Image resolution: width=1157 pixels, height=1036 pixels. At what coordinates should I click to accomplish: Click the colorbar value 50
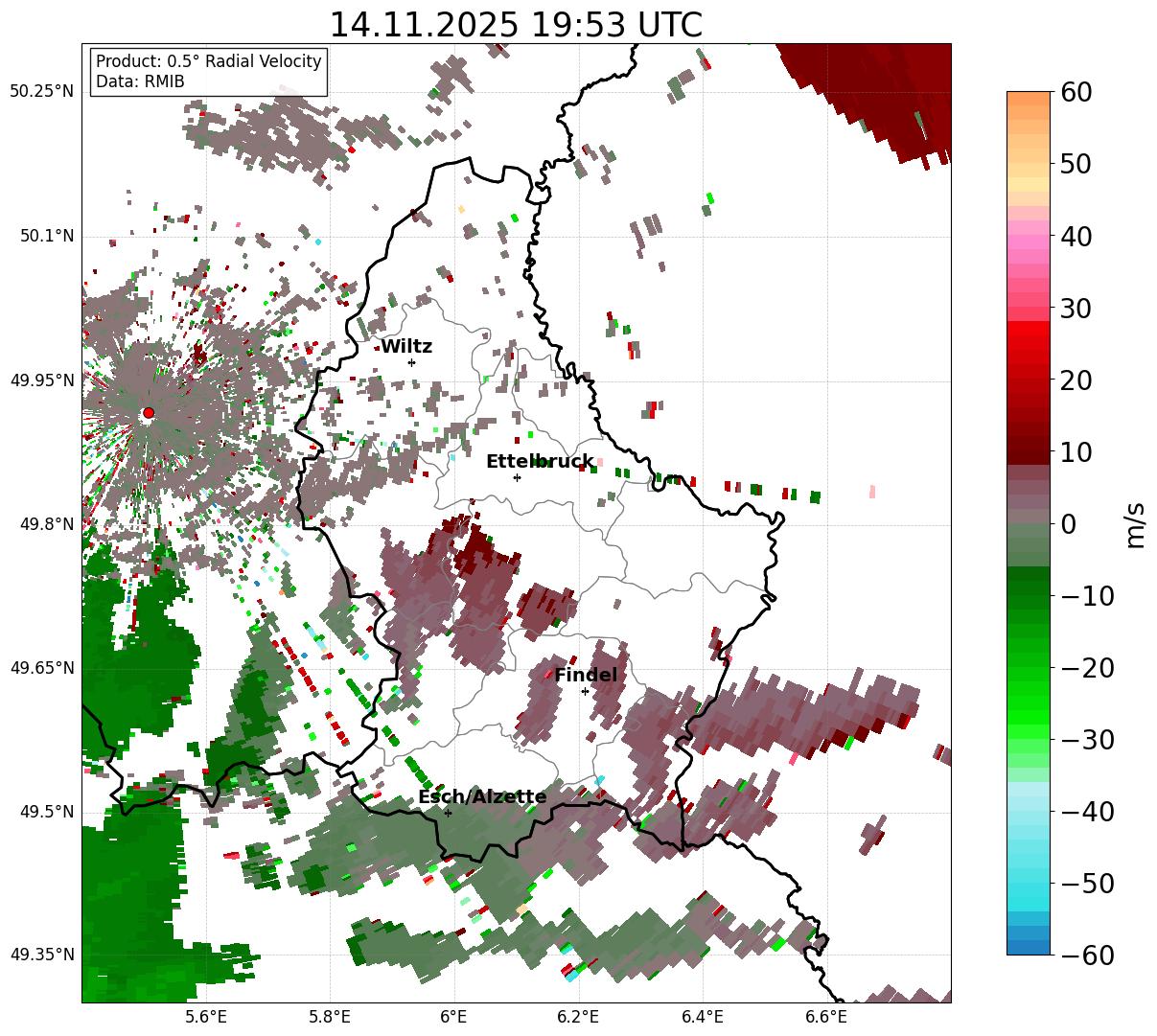tap(1076, 164)
